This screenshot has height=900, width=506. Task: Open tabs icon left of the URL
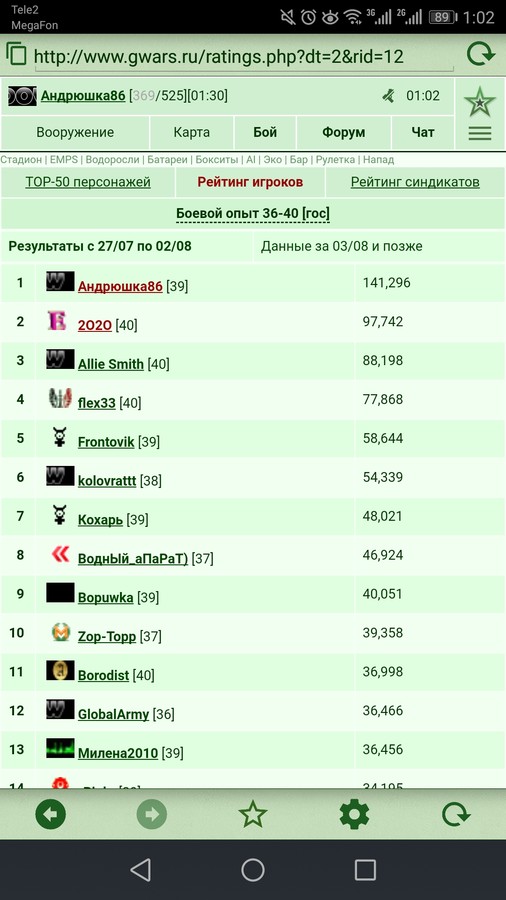[17, 54]
